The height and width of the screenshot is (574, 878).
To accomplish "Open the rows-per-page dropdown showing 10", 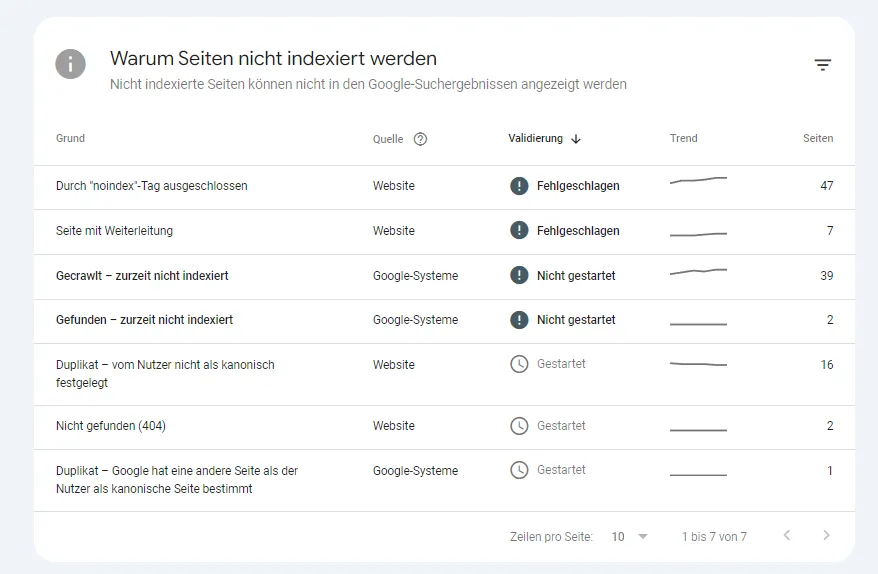I will 629,536.
